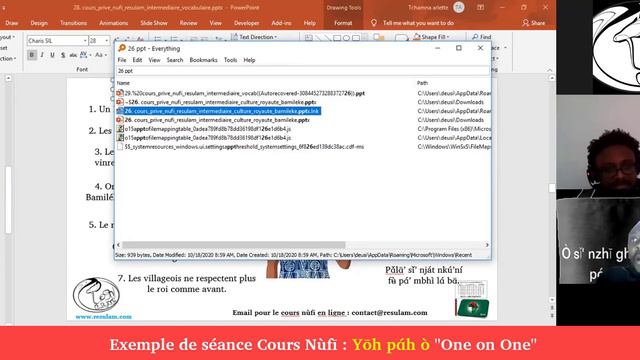
Task: Switch to the Slide Show tab in PowerPoint
Action: pos(154,23)
